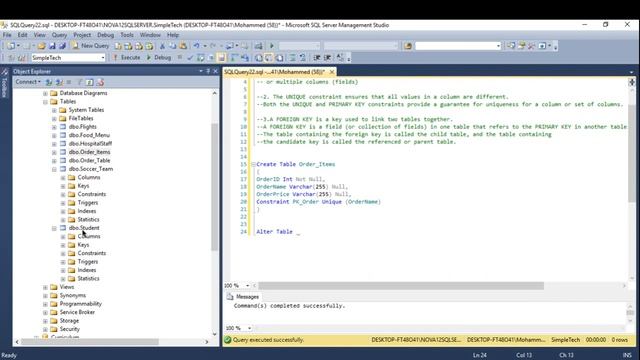
Task: Click the Parse query checkmark icon
Action: tap(190, 58)
